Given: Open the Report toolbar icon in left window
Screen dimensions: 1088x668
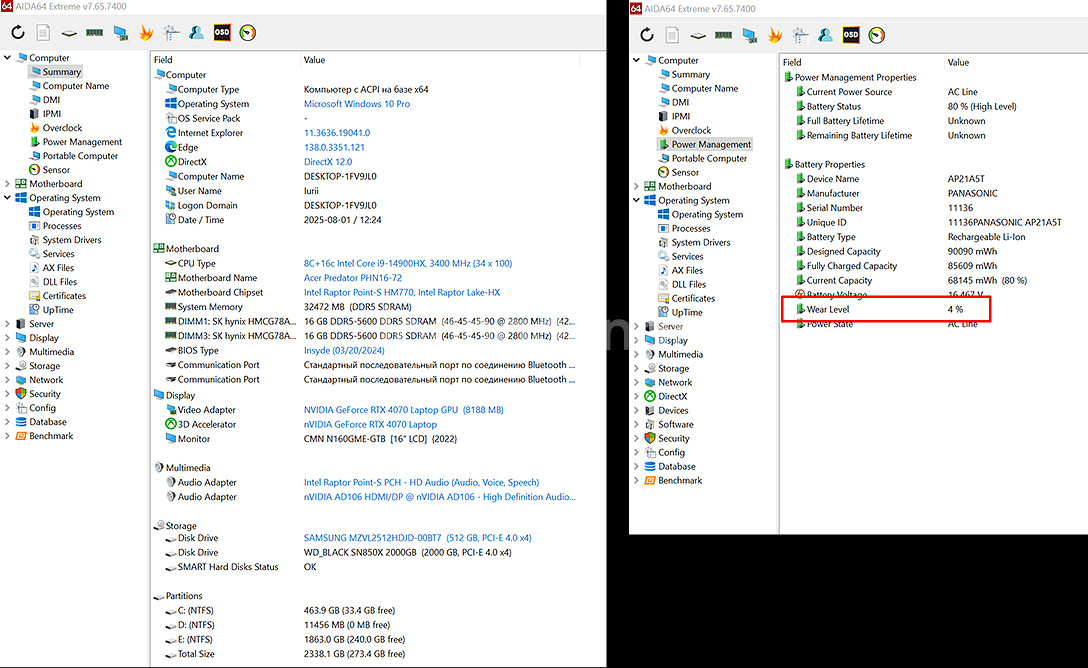Looking at the screenshot, I should (x=43, y=33).
